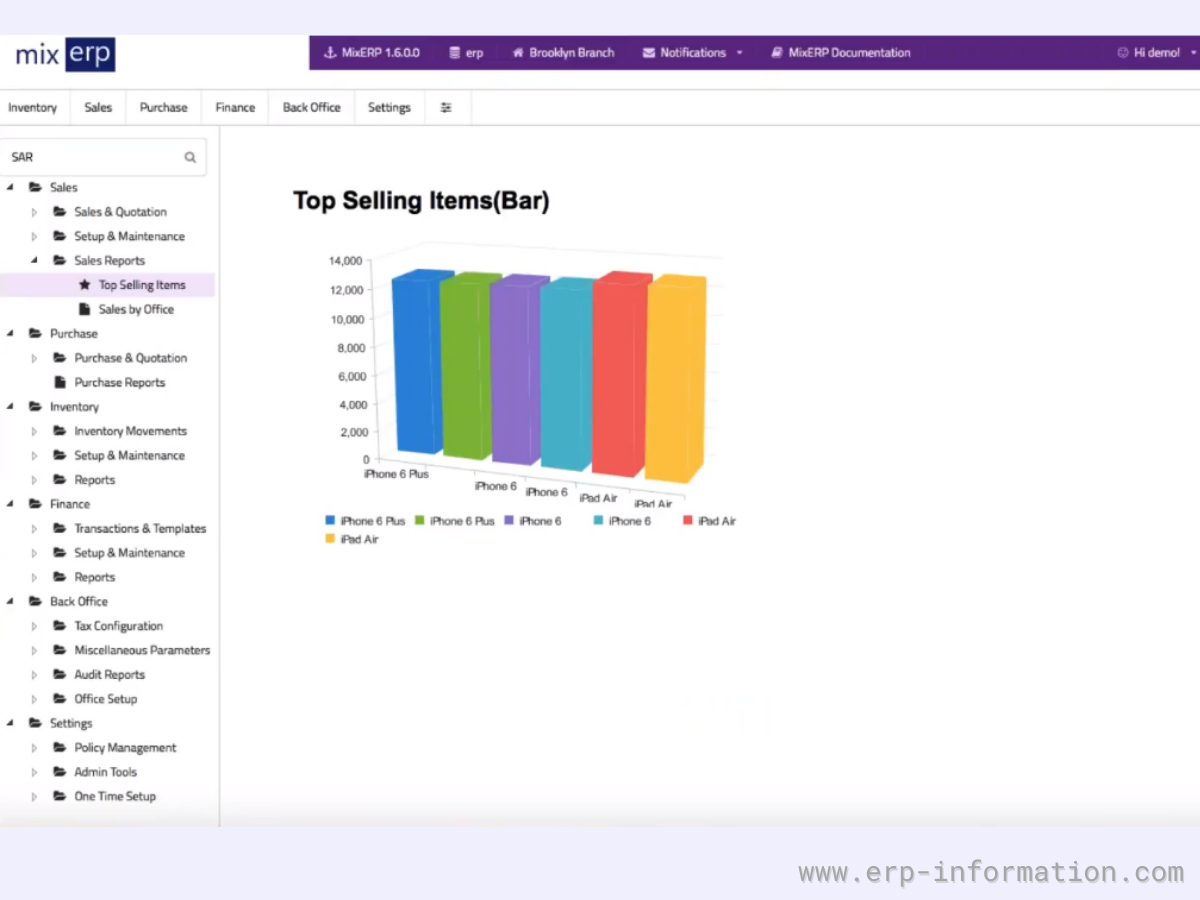This screenshot has width=1200, height=900.
Task: Click the file icon for Purchase Reports
Action: [60, 382]
